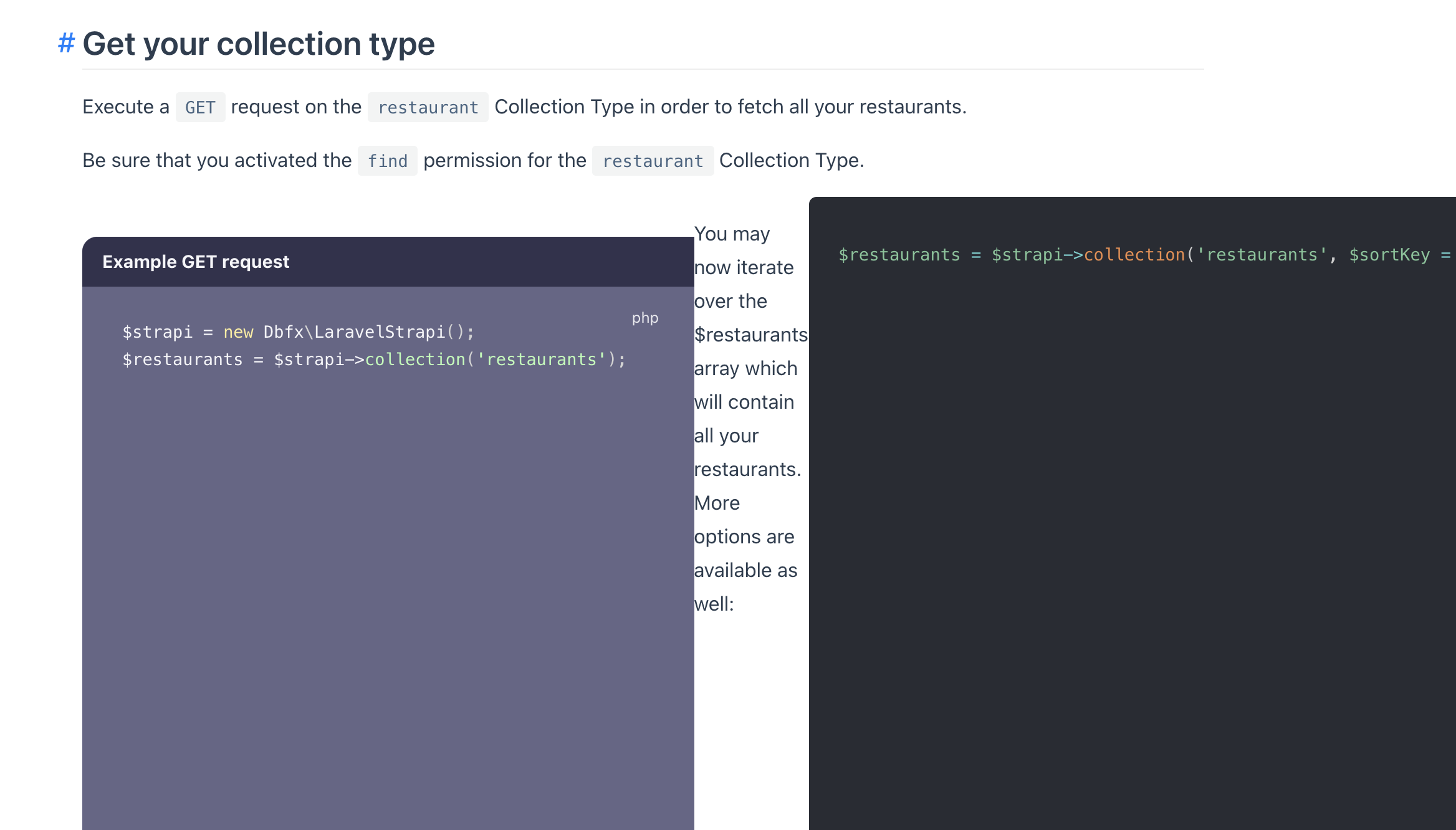
Task: Click $restaurants variable in purple code block
Action: pyautogui.click(x=182, y=360)
